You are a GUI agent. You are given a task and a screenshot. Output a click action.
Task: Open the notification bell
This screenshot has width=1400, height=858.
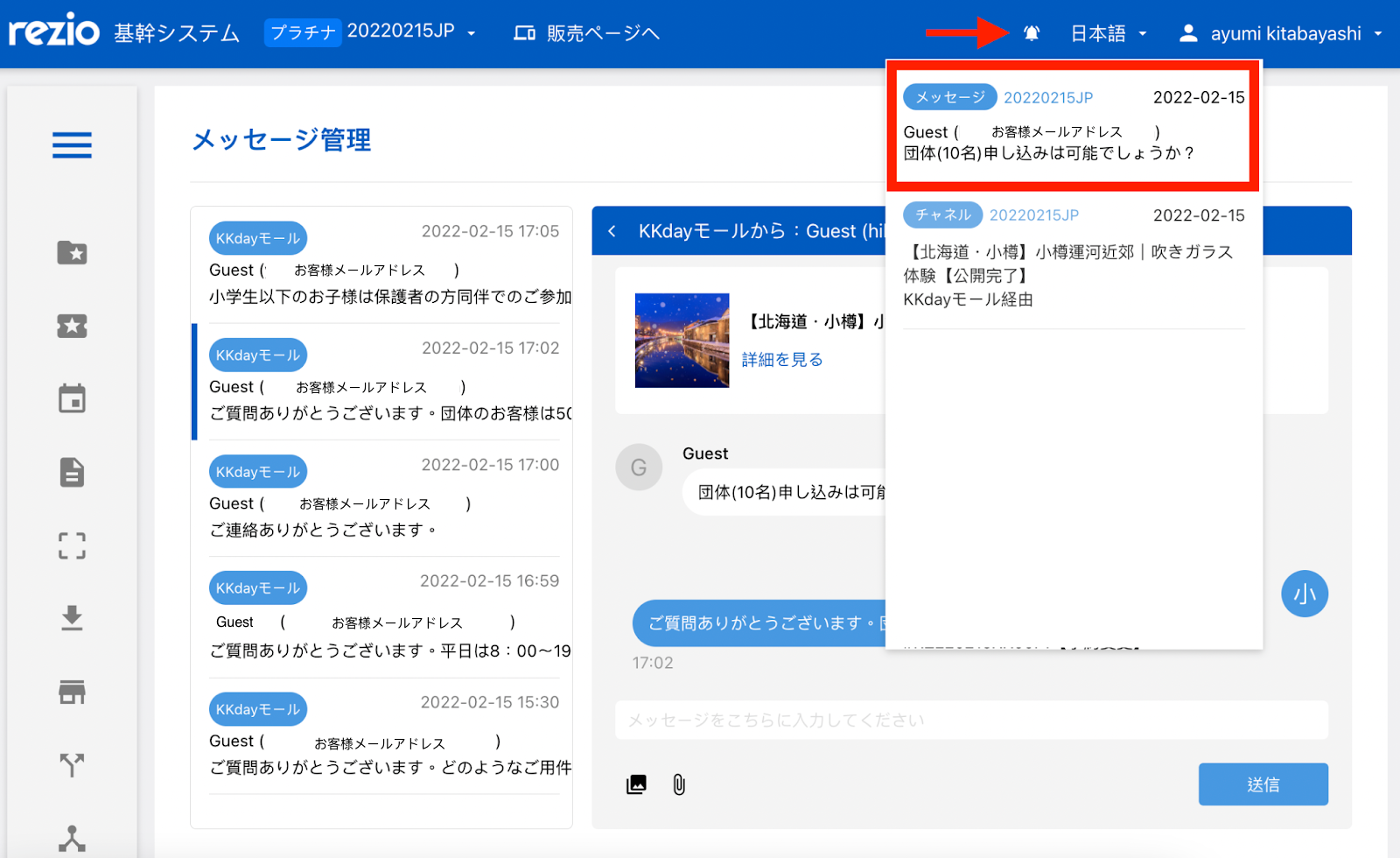[x=1032, y=32]
